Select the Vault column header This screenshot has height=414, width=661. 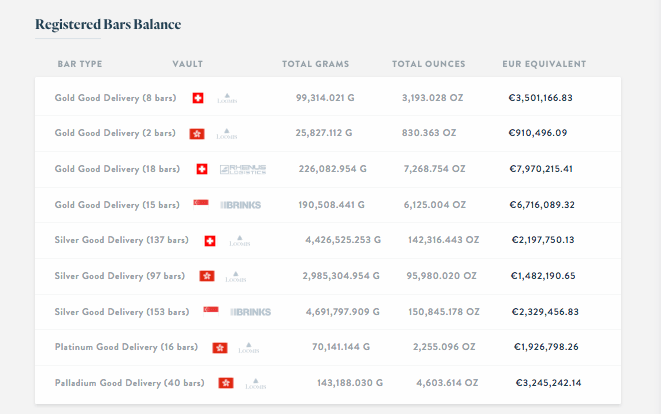pyautogui.click(x=188, y=64)
